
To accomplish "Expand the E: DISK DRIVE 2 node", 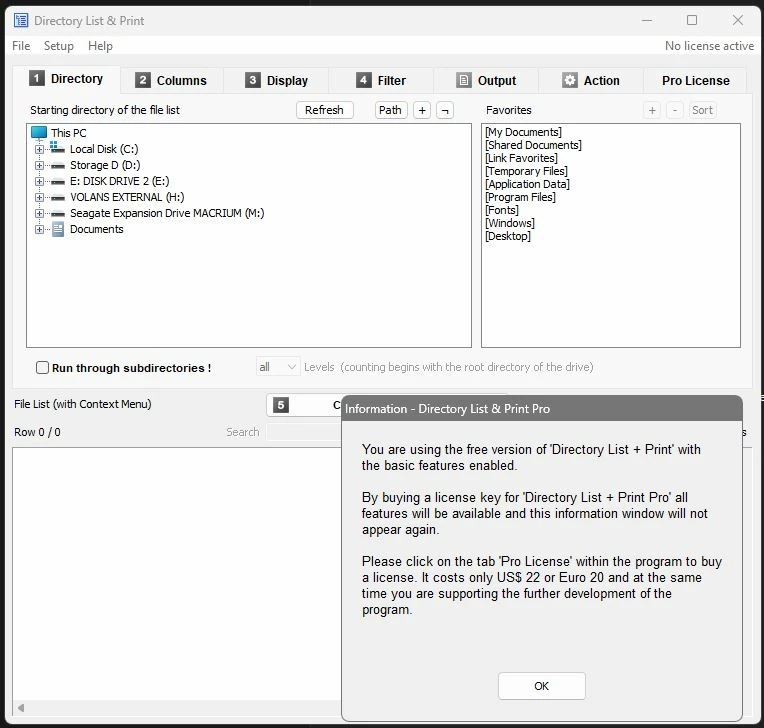I will click(x=39, y=182).
